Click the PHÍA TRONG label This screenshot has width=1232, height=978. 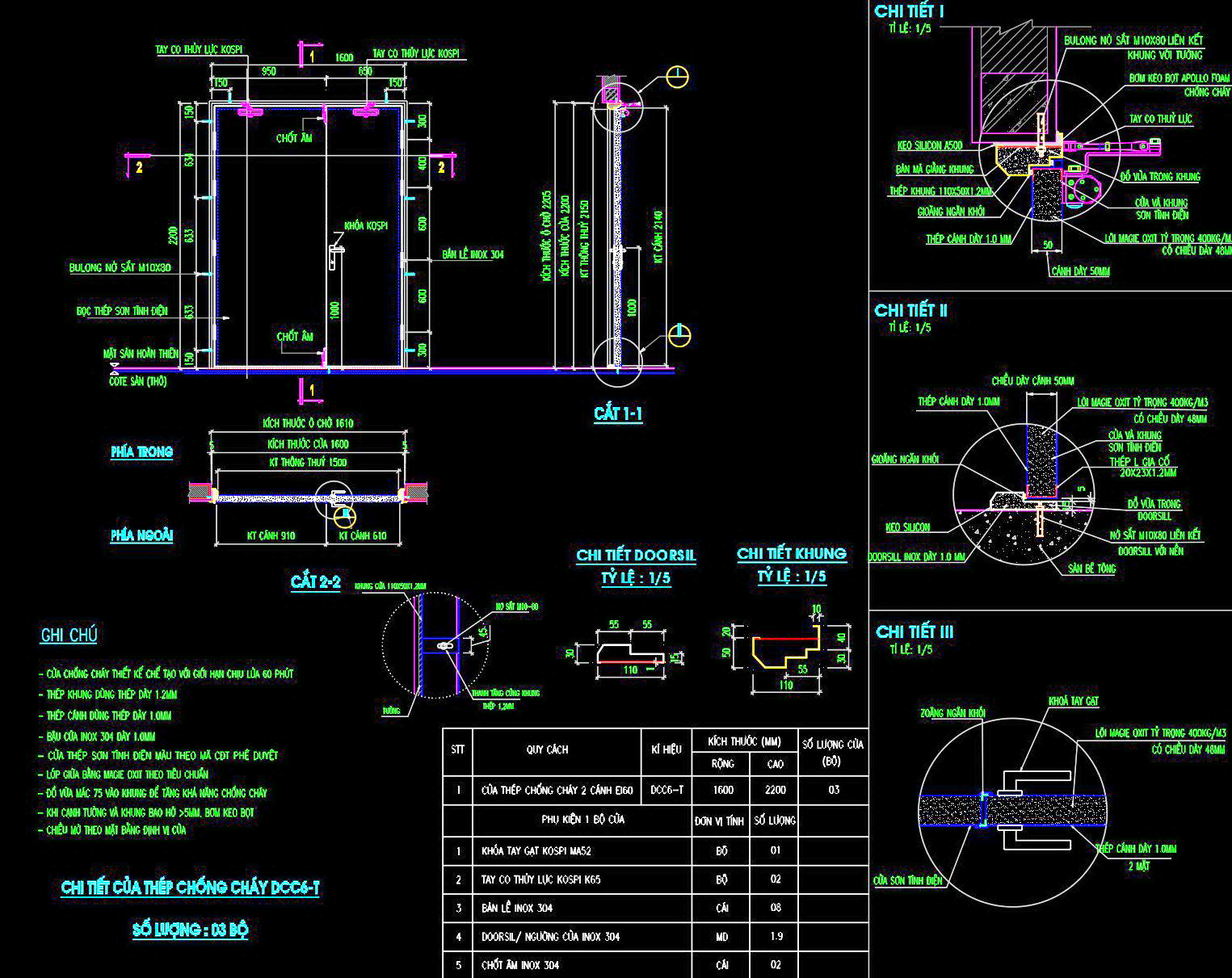coord(142,452)
